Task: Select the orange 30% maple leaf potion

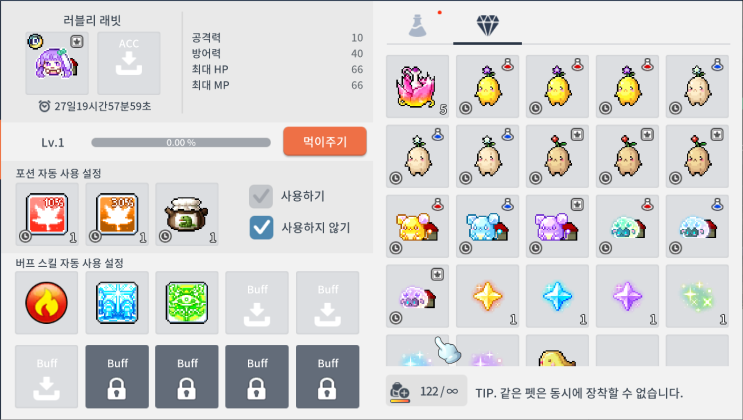Action: (x=117, y=214)
